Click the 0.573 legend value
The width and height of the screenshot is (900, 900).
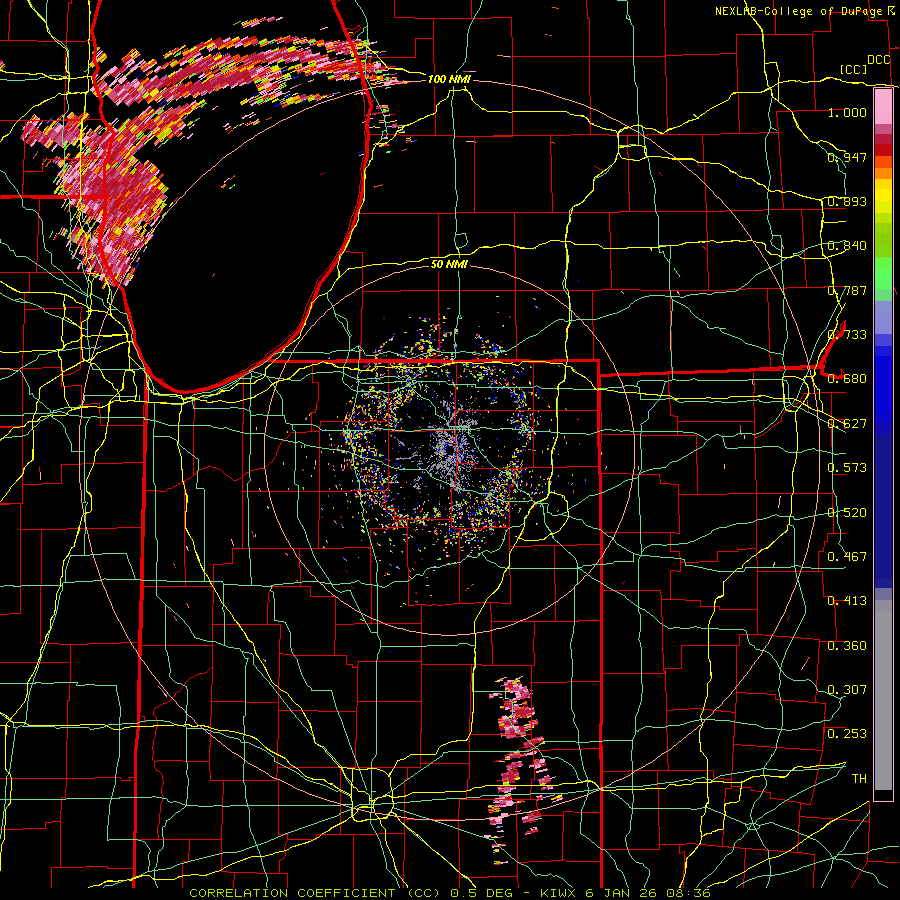[x=847, y=468]
